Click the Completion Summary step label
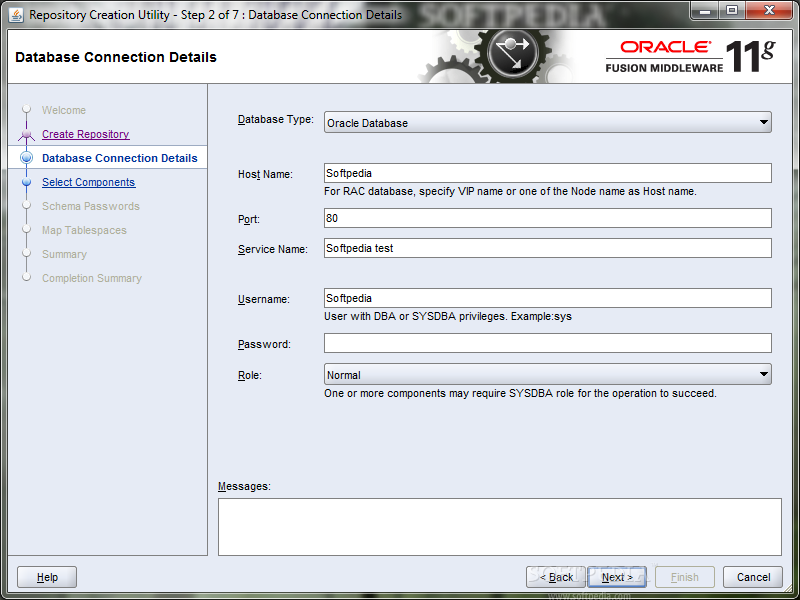 coord(92,278)
